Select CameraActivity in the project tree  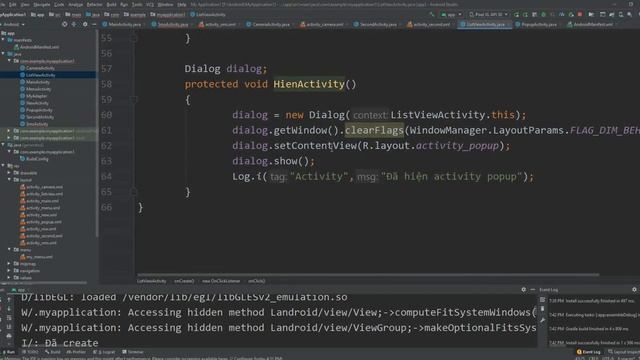[40, 68]
